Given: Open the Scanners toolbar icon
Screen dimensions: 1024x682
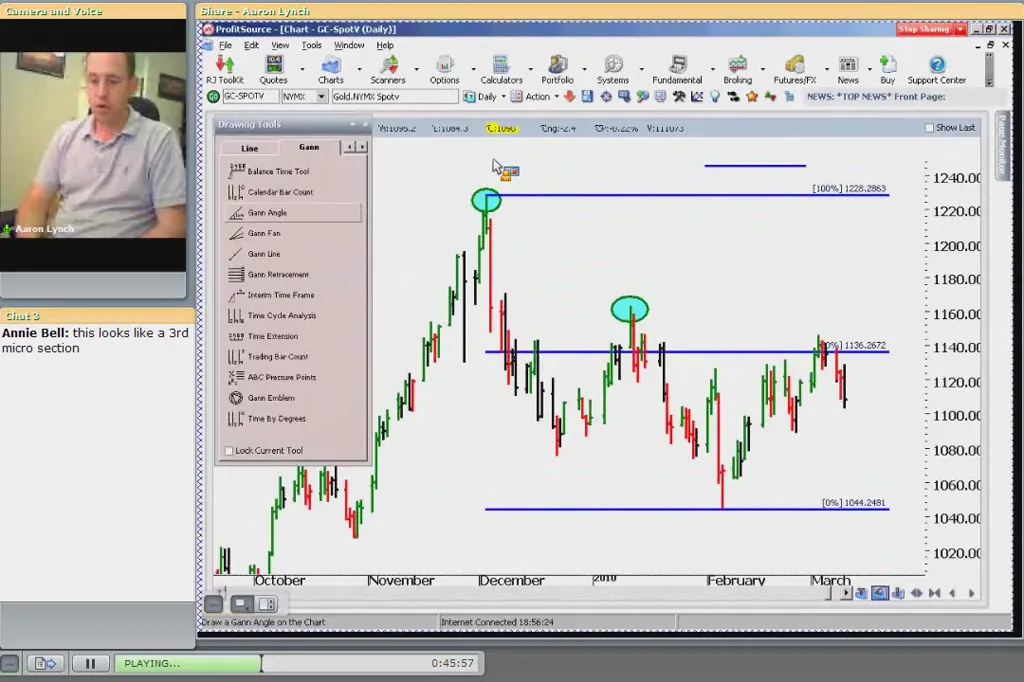Looking at the screenshot, I should (388, 69).
